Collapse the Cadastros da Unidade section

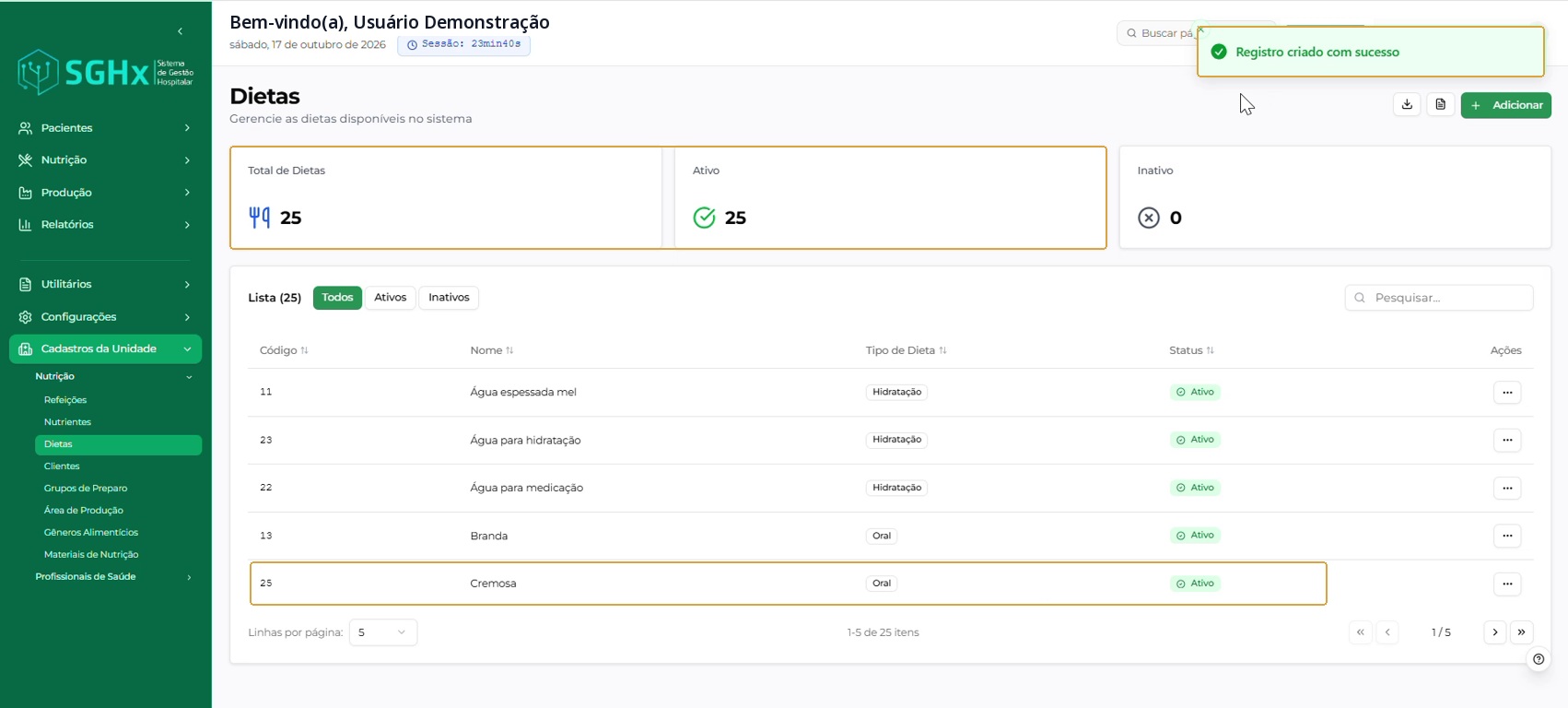point(105,349)
